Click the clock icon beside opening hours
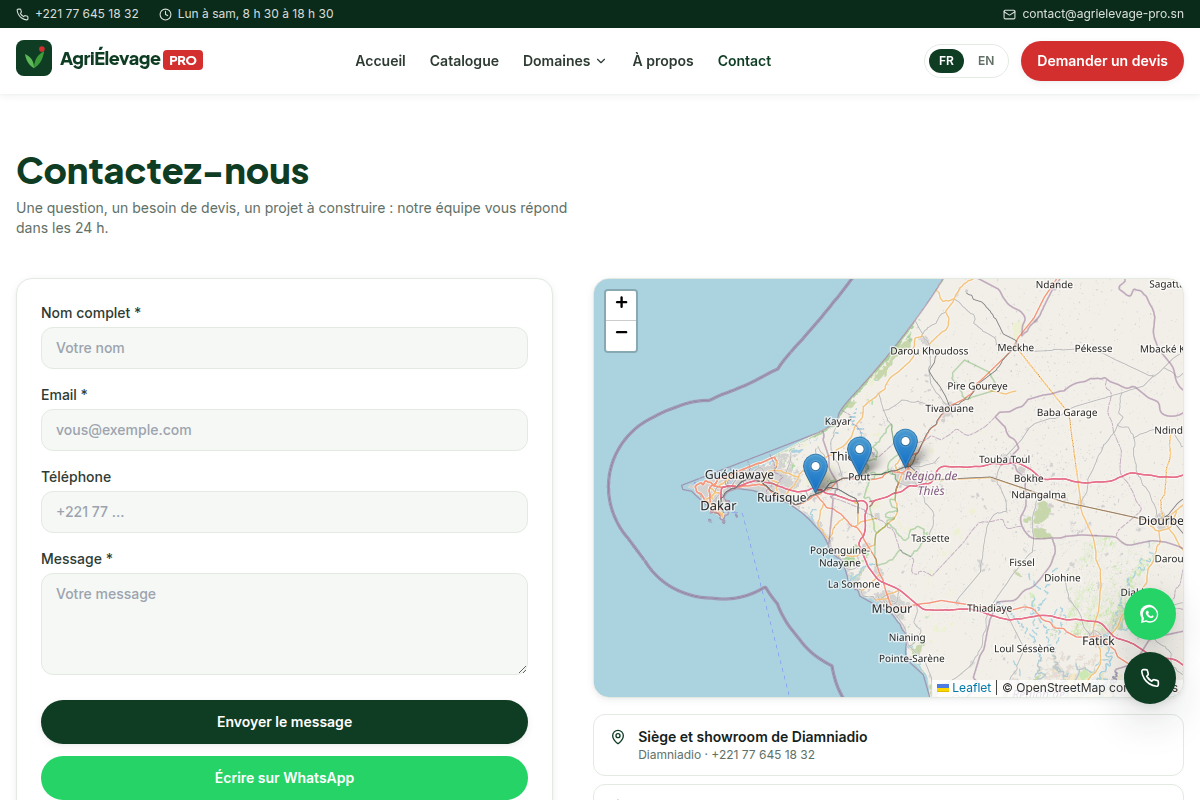1200x800 pixels. pos(165,14)
